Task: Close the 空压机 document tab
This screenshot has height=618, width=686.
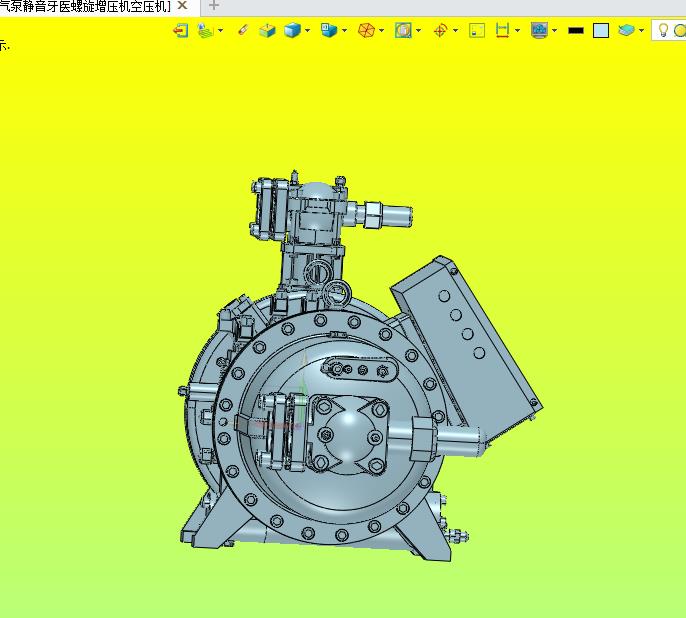Action: pos(182,6)
